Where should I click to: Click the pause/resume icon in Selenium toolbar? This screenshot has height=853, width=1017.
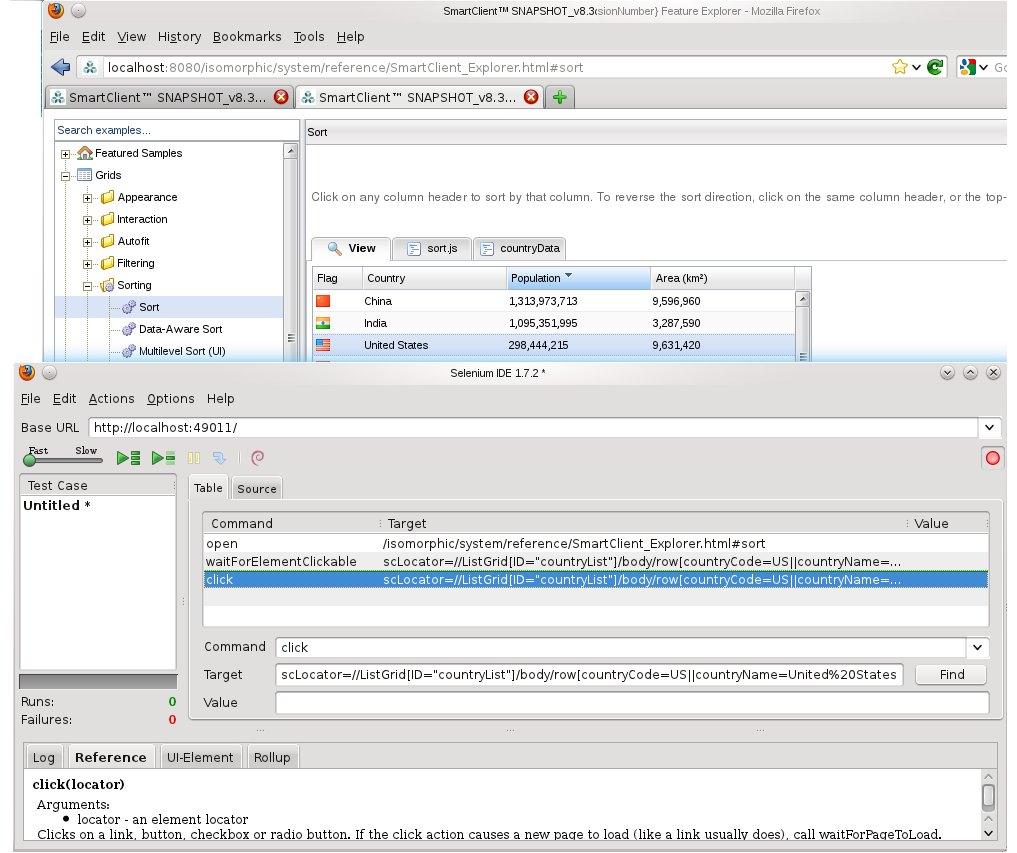click(x=194, y=458)
